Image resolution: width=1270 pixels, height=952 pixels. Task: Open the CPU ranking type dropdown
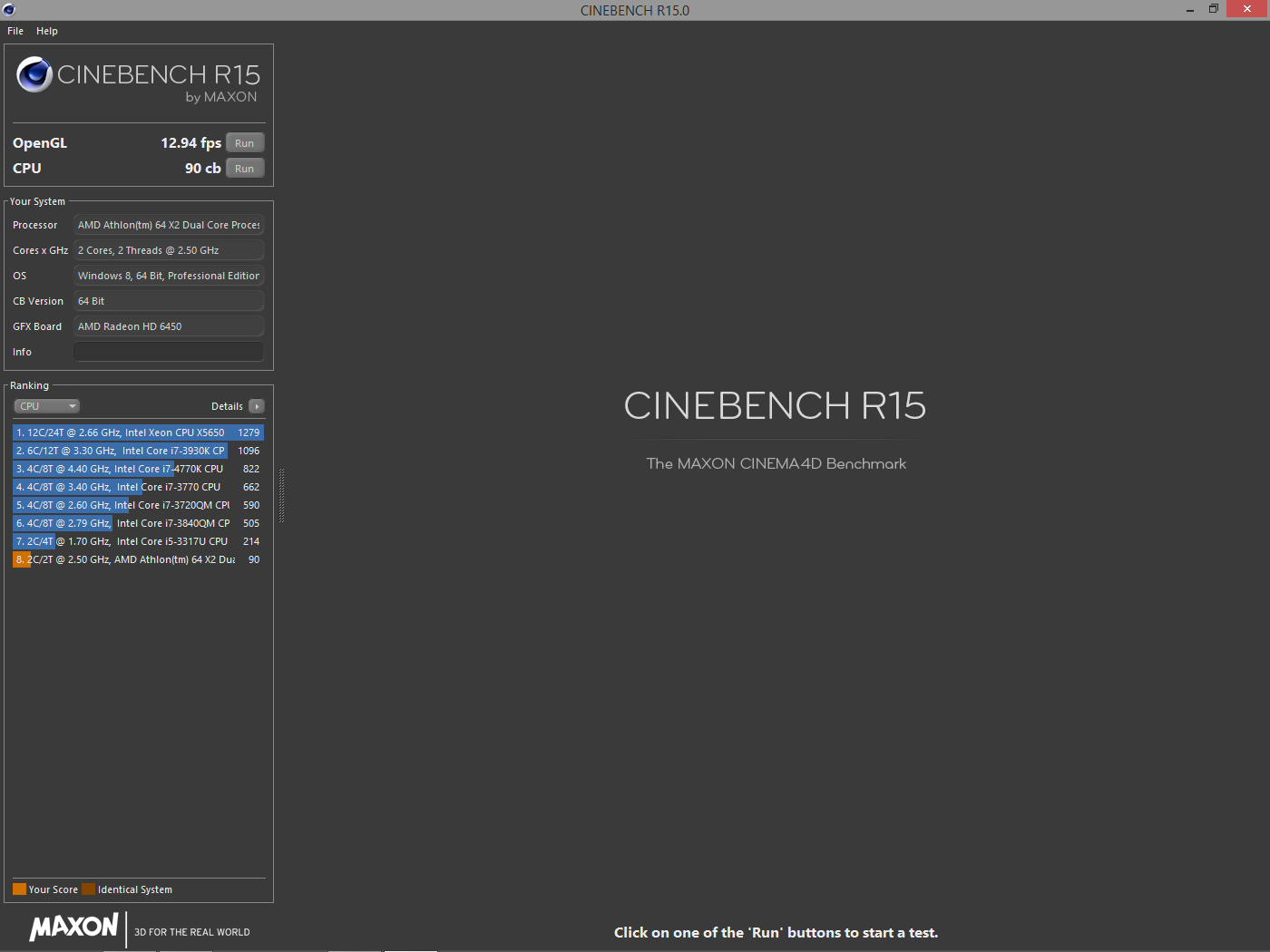point(47,406)
